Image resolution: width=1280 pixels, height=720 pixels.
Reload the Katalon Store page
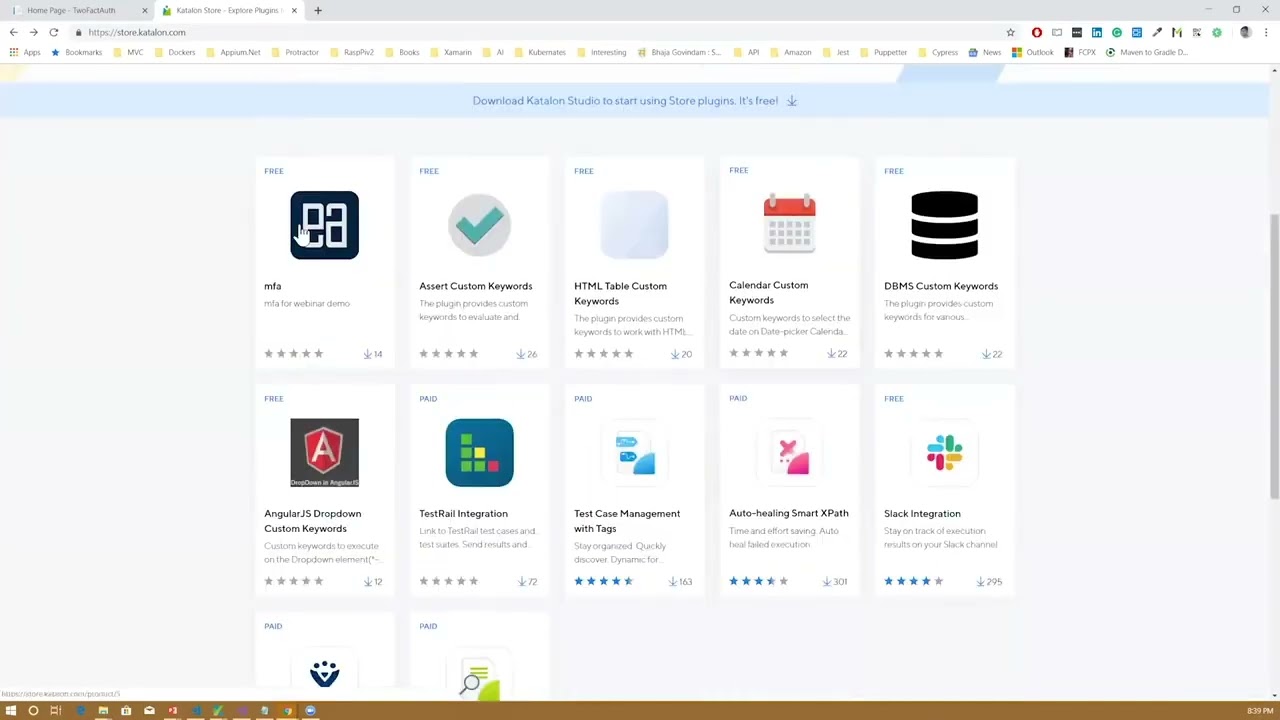pos(54,32)
